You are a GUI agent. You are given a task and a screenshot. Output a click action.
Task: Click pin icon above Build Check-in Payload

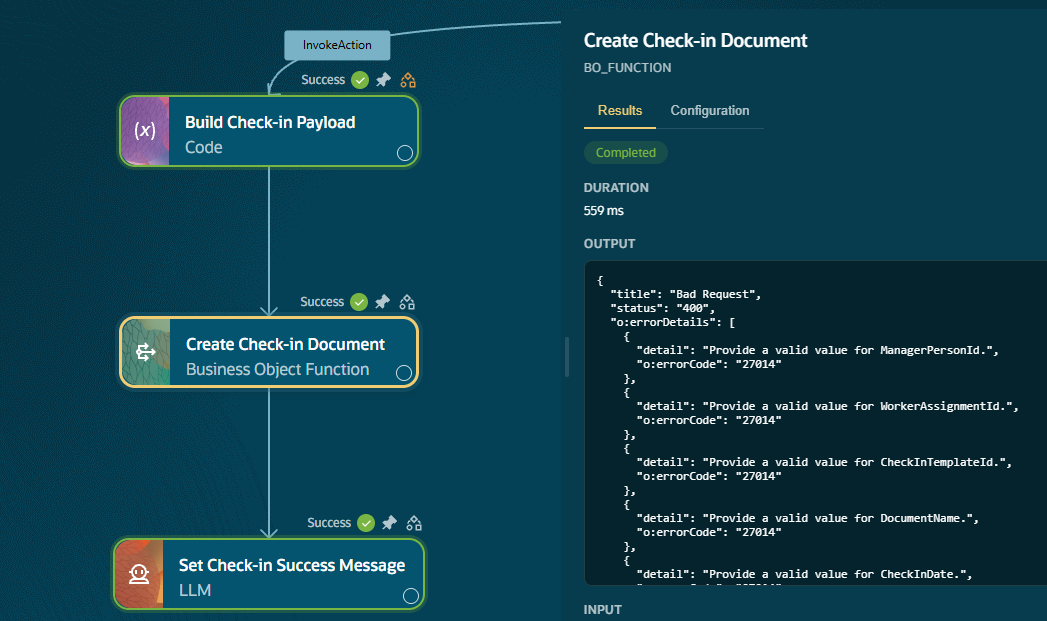click(x=383, y=80)
